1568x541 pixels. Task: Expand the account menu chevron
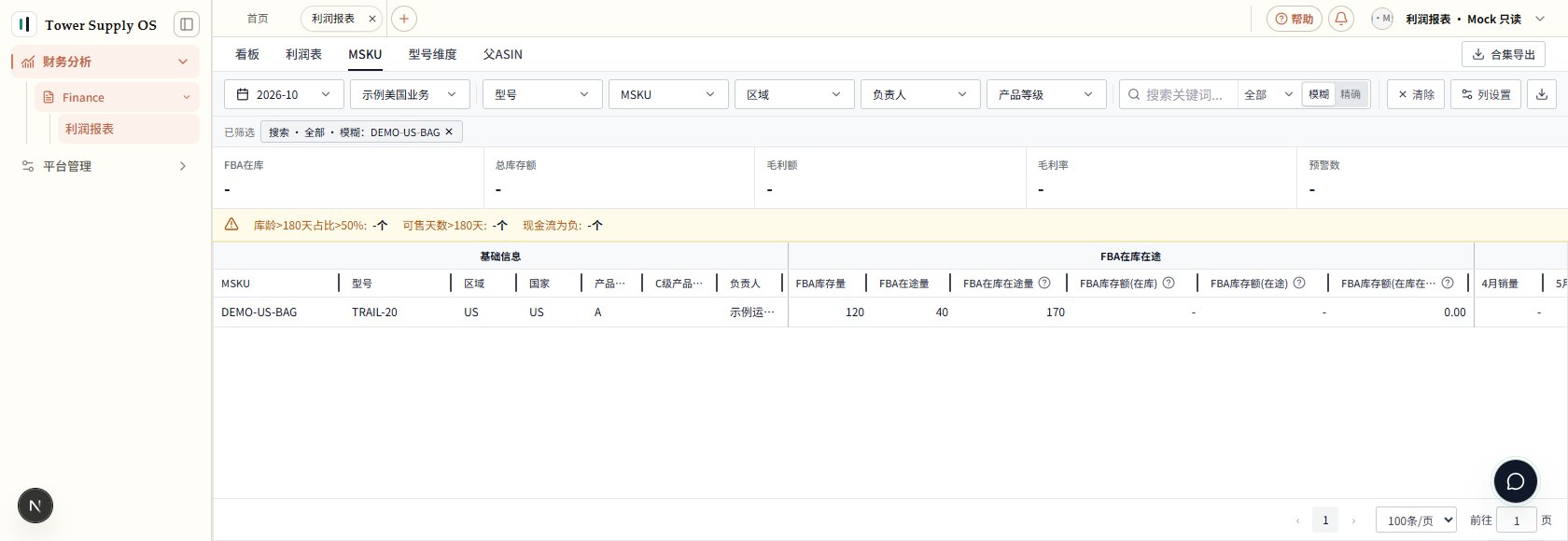(1540, 19)
